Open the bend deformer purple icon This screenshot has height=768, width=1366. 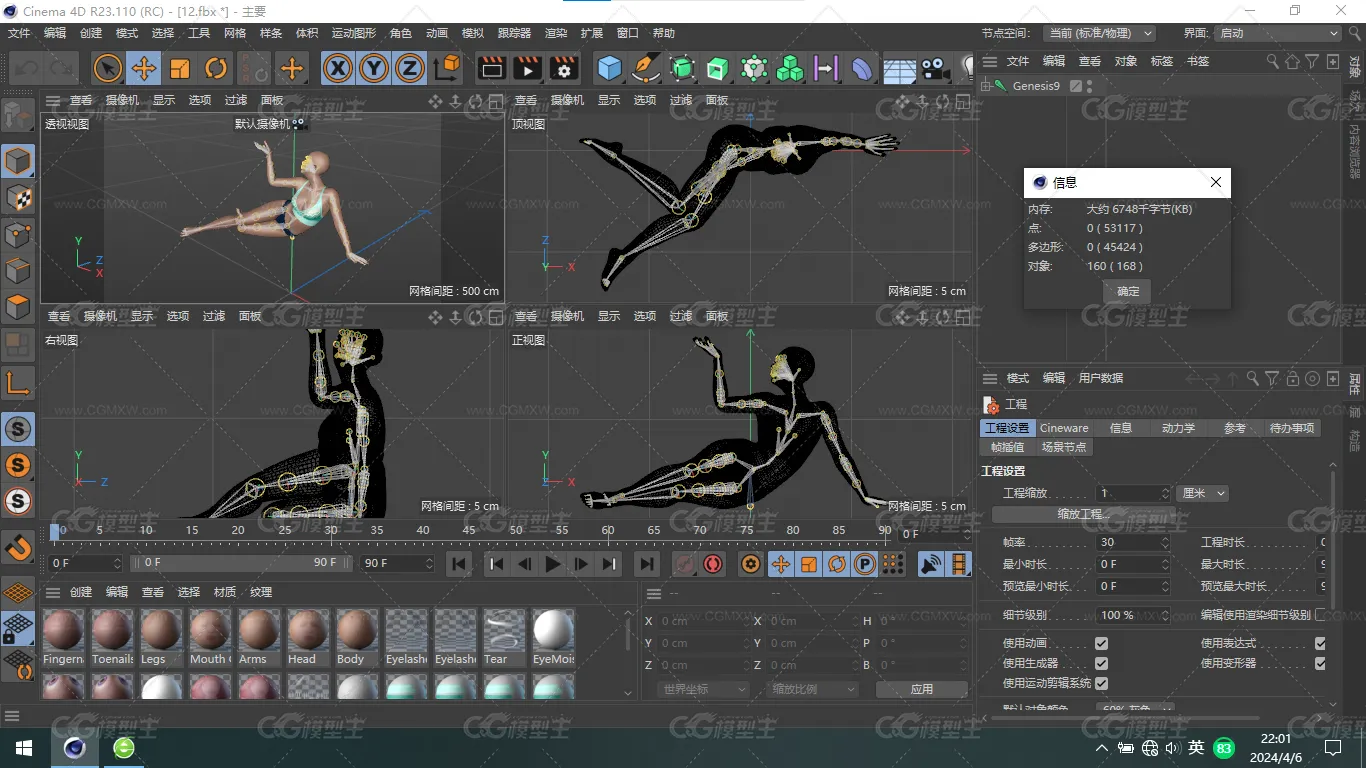coord(861,68)
